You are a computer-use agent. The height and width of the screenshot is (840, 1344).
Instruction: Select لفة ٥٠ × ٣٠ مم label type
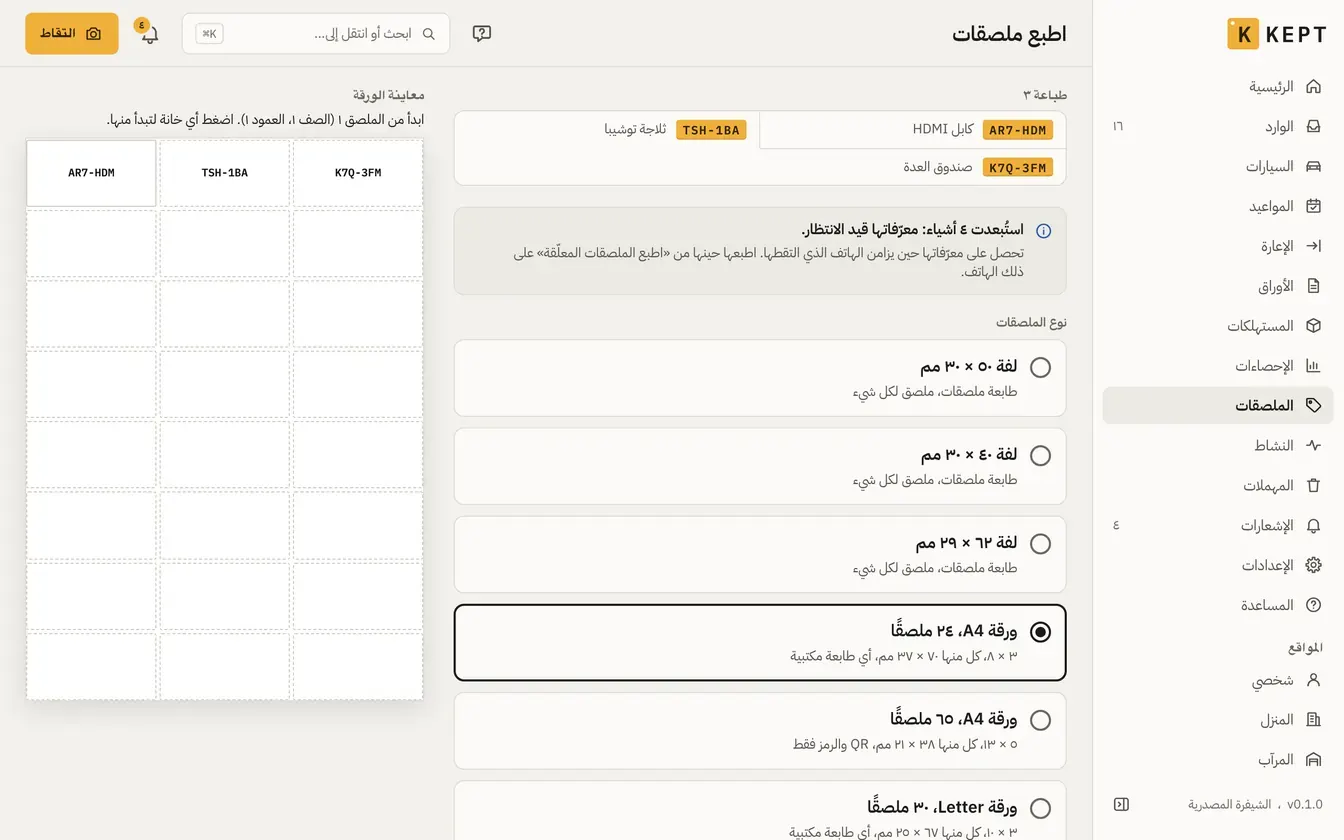[x=760, y=378]
